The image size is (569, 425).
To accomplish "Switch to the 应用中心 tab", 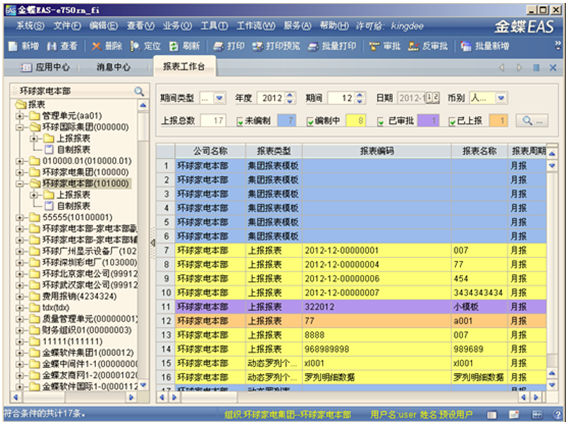I will pos(45,67).
